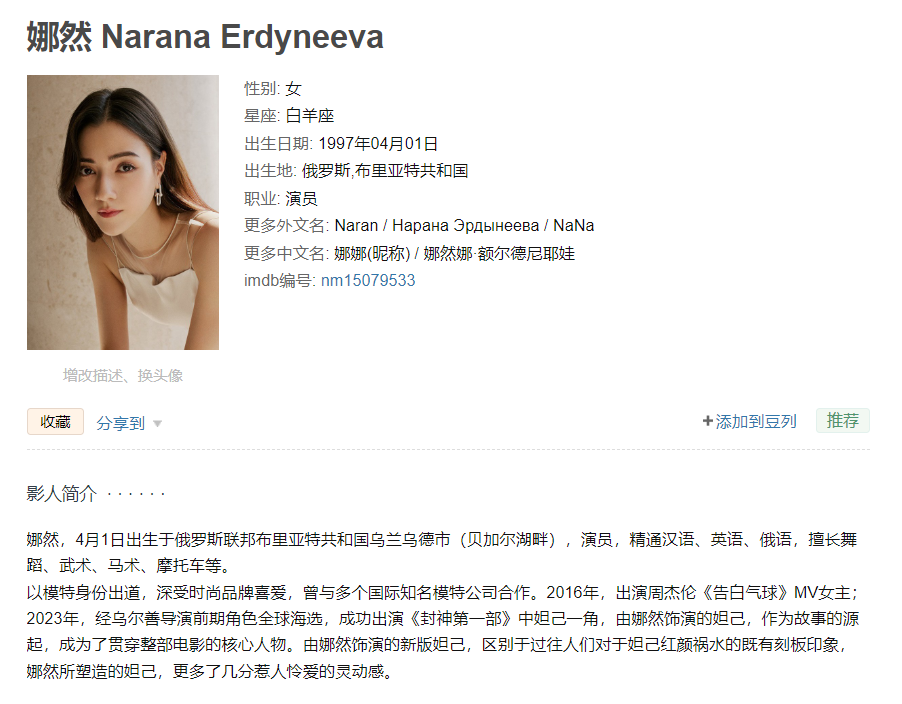This screenshot has height=704, width=902.
Task: Click the constellation value 白羊座
Action: click(309, 116)
